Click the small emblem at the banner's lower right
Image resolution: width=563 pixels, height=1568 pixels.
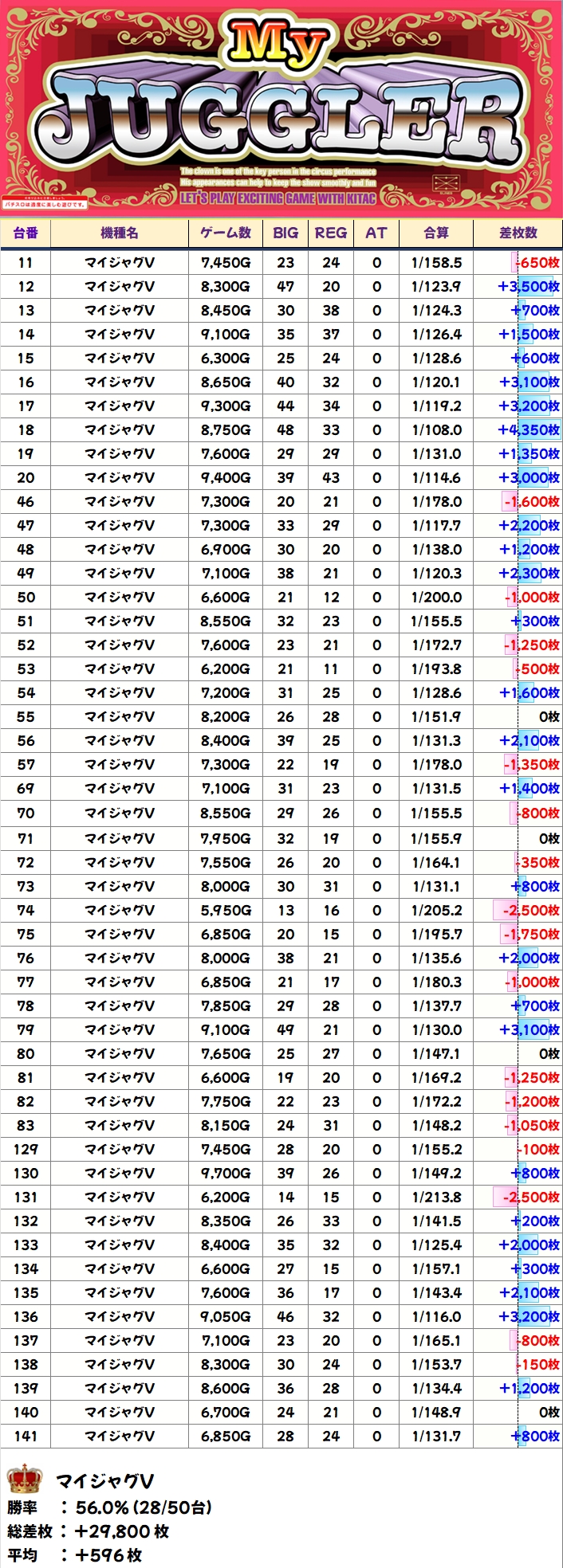pos(444,183)
